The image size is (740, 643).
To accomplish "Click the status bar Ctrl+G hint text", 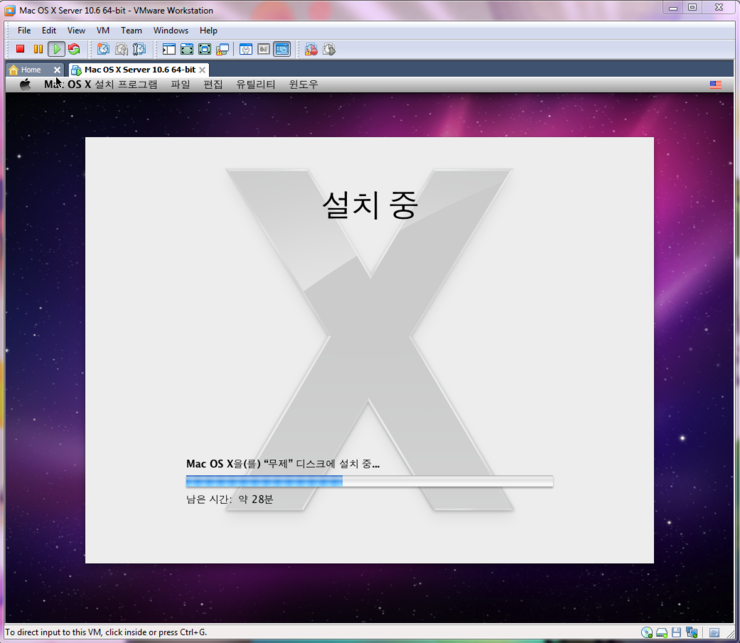I will tap(106, 632).
